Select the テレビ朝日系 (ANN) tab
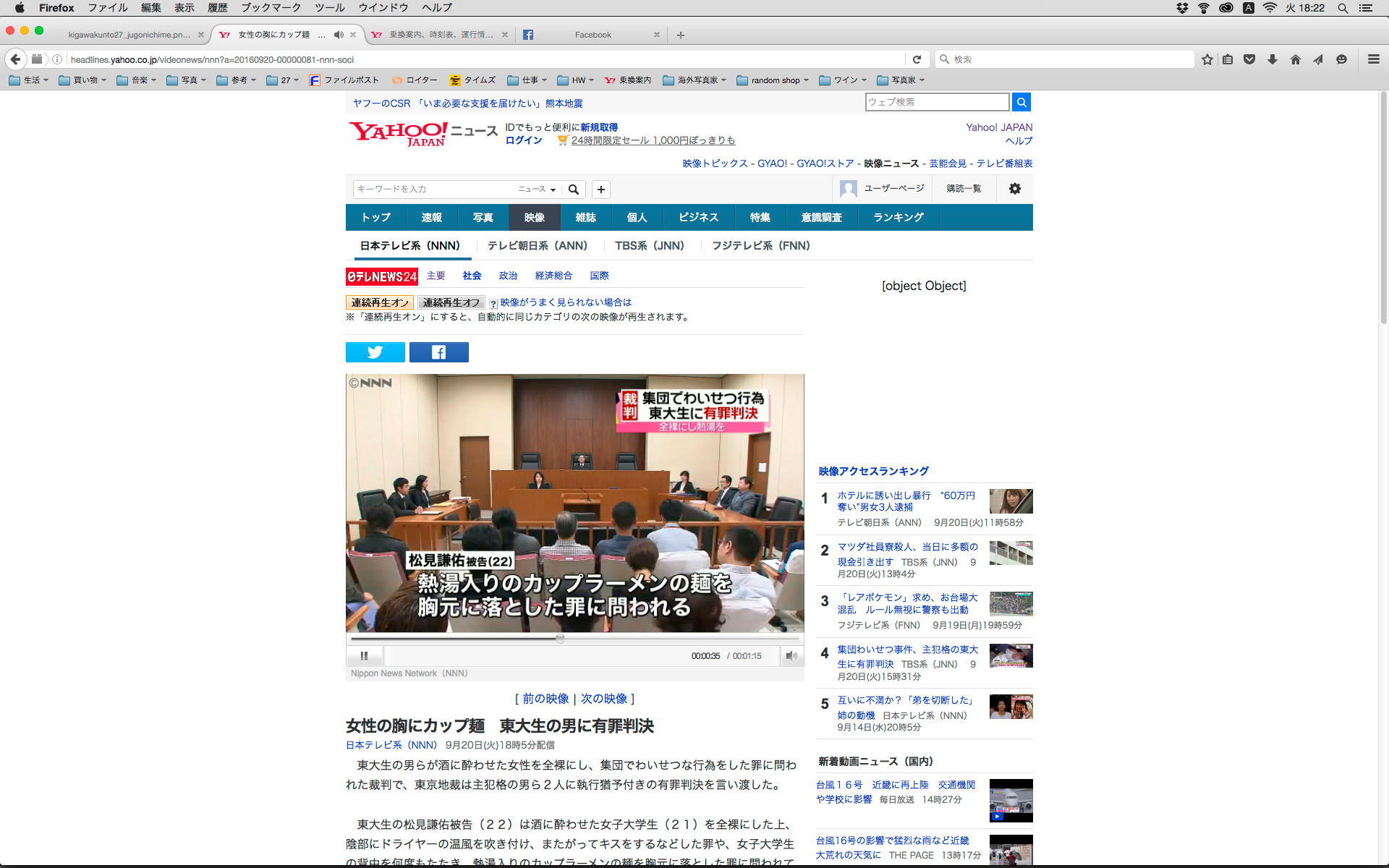1389x868 pixels. [x=537, y=246]
